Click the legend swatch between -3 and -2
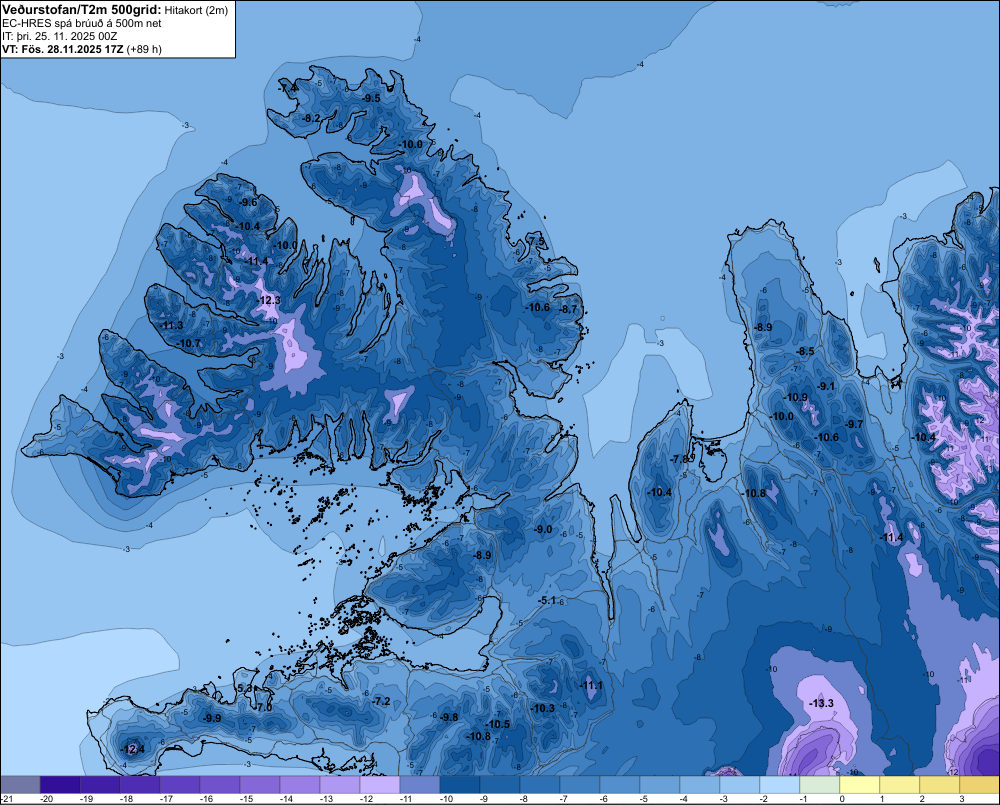The height and width of the screenshot is (805, 1000). pos(740,784)
